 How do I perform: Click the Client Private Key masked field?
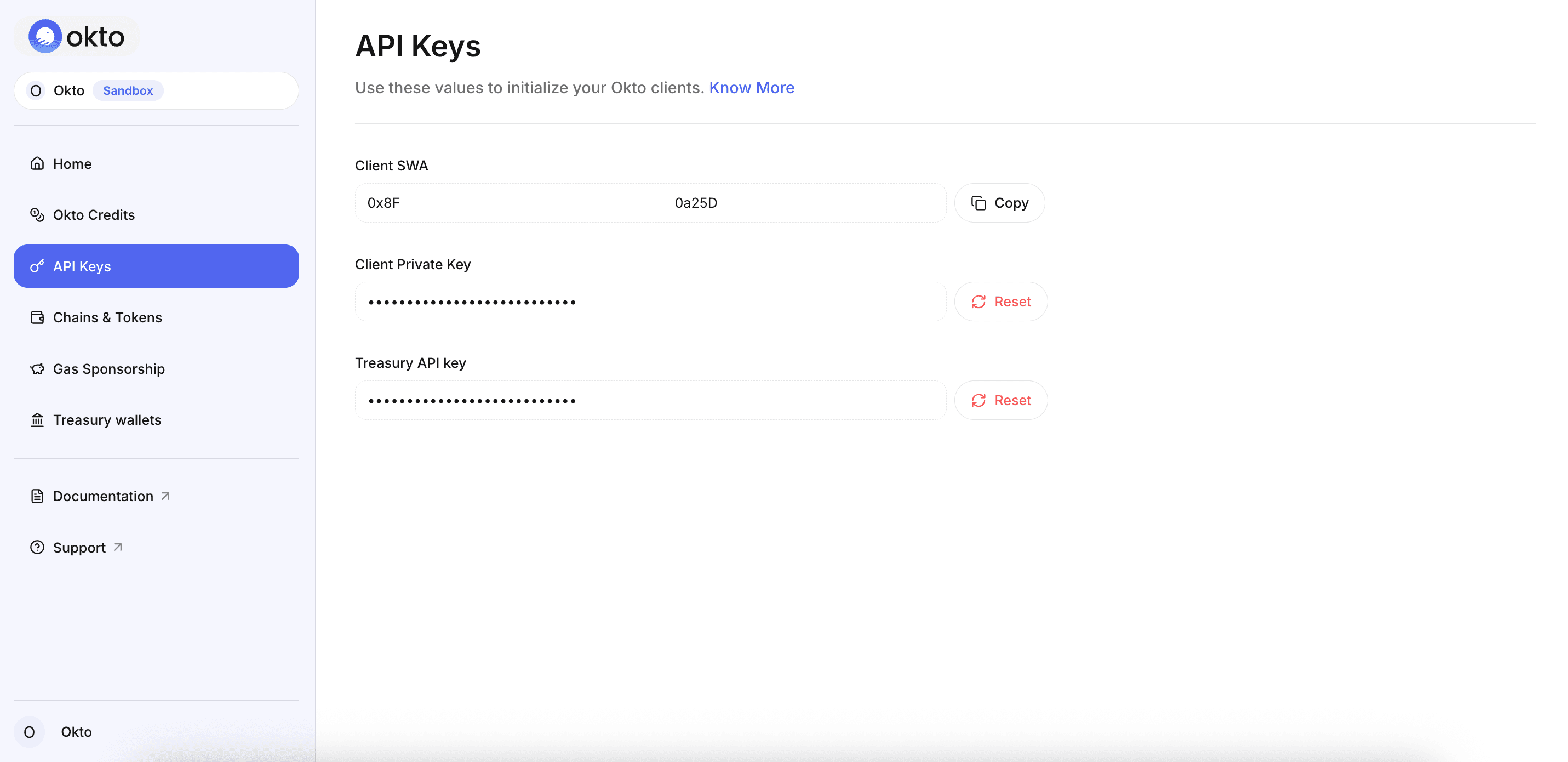pos(650,302)
